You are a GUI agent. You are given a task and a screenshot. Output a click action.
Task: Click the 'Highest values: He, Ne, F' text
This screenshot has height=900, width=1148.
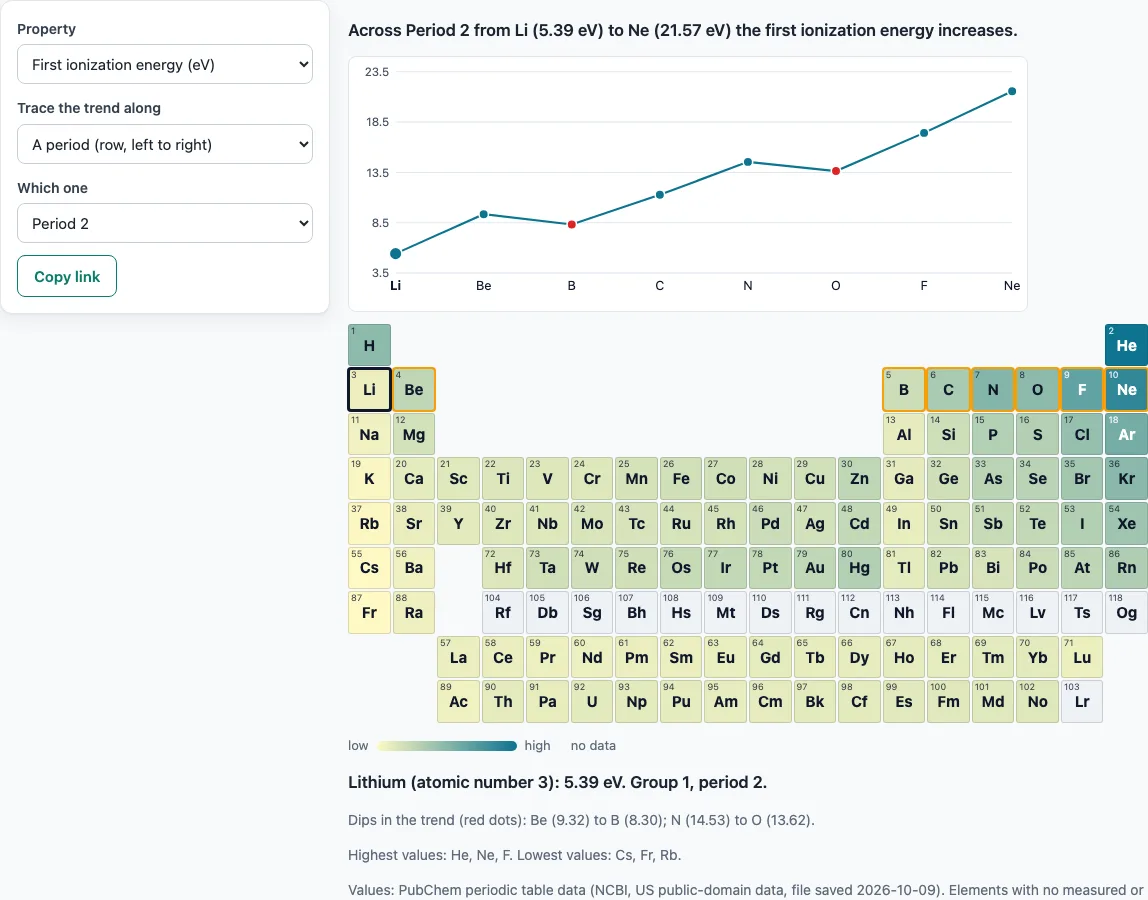(x=515, y=855)
